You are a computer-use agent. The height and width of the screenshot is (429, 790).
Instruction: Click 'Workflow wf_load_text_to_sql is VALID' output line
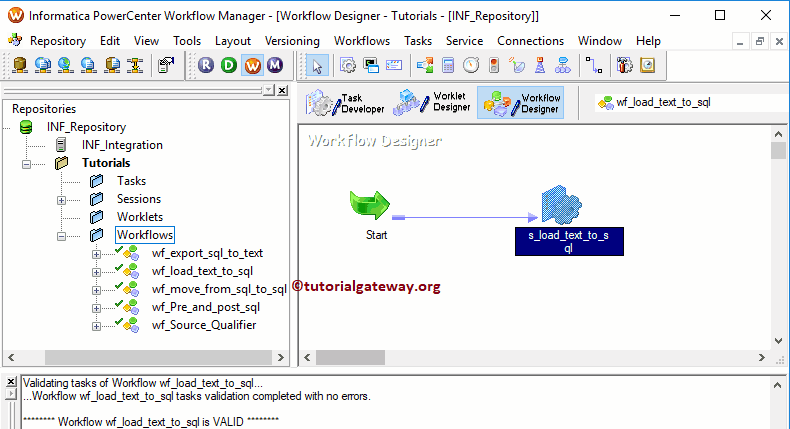click(151, 422)
